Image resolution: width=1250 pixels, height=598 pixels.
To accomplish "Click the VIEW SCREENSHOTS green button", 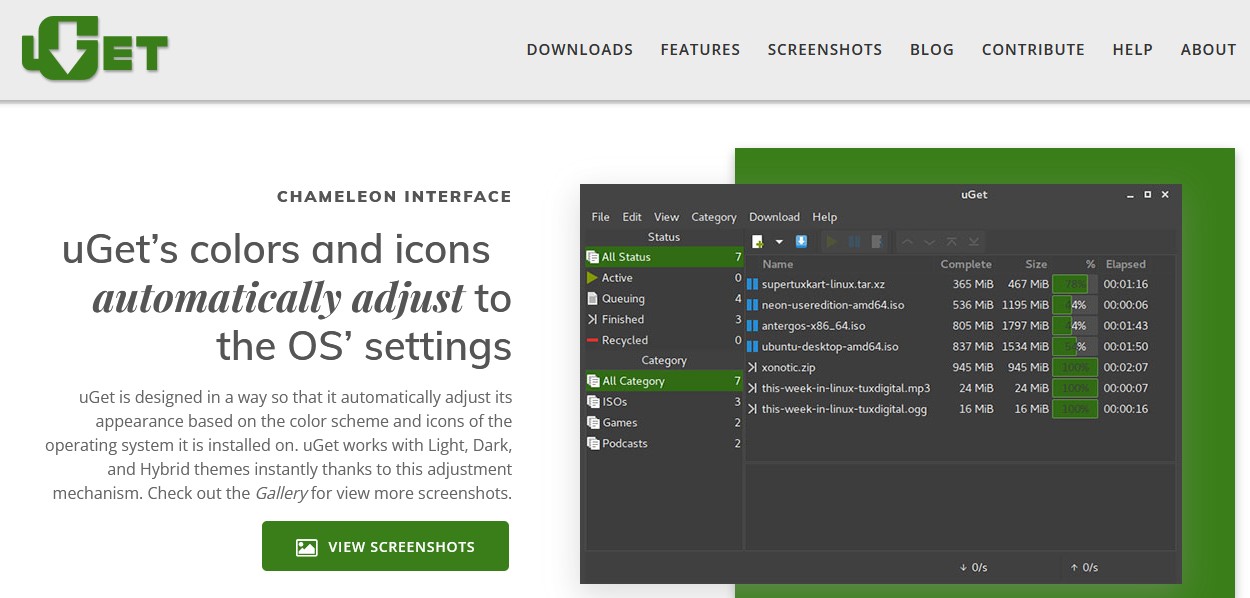I will click(x=385, y=546).
